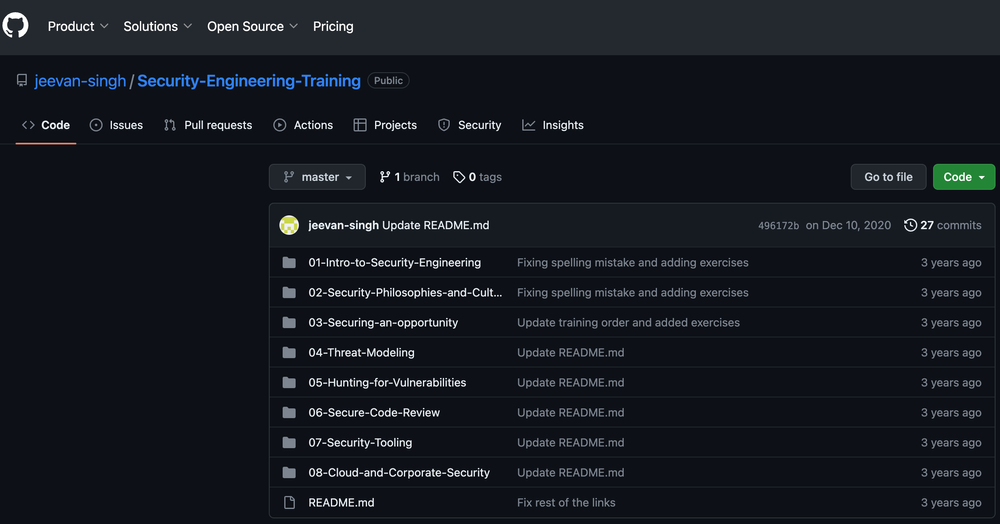Click the Public visibility badge
Viewport: 1000px width, 524px height.
pyautogui.click(x=388, y=80)
